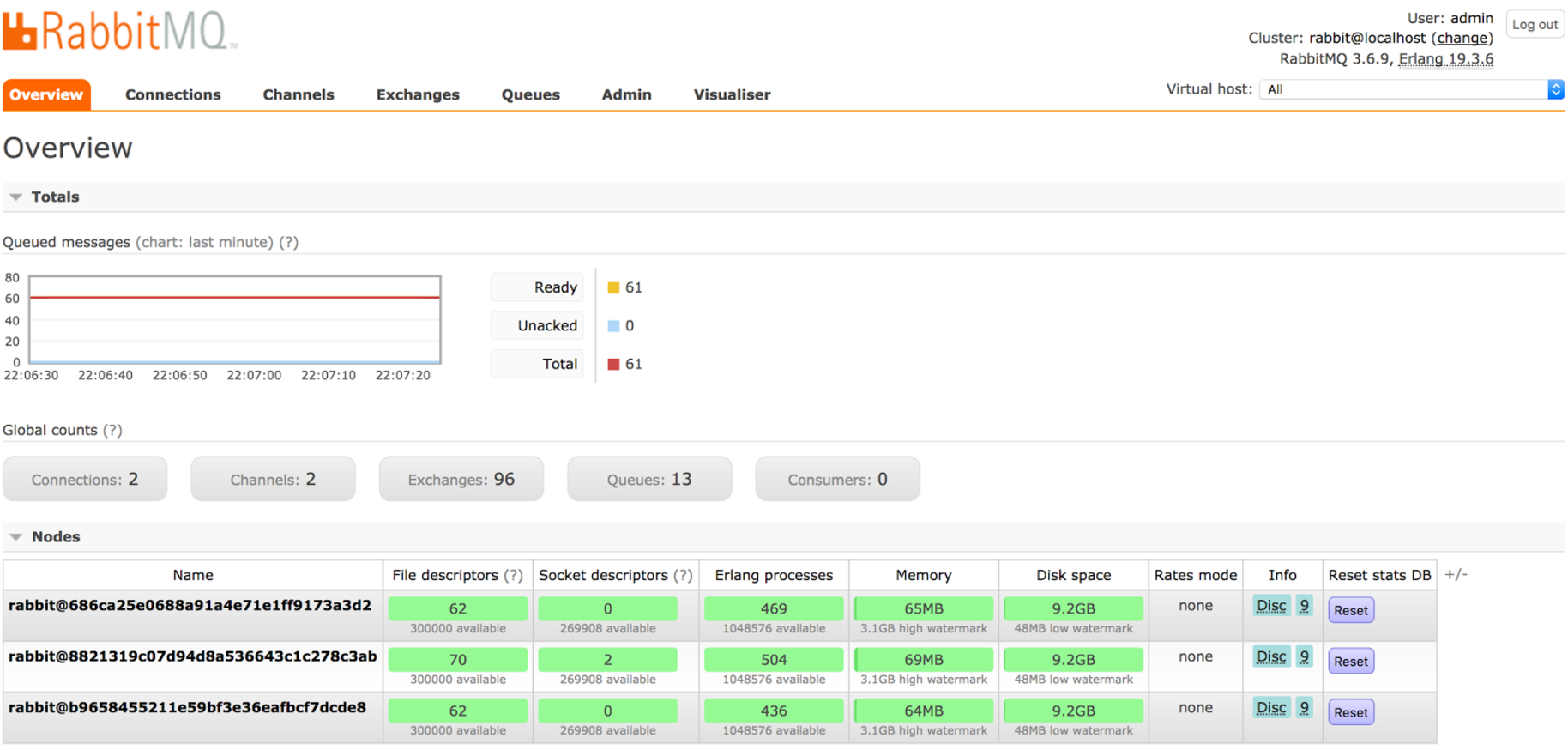Click the Total red legend square
The image size is (1568, 750).
(x=613, y=365)
